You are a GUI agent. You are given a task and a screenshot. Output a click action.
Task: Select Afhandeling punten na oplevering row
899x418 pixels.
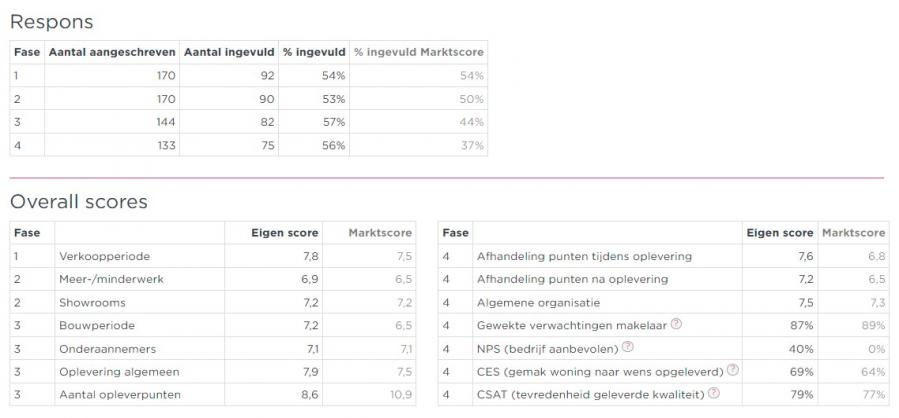663,279
